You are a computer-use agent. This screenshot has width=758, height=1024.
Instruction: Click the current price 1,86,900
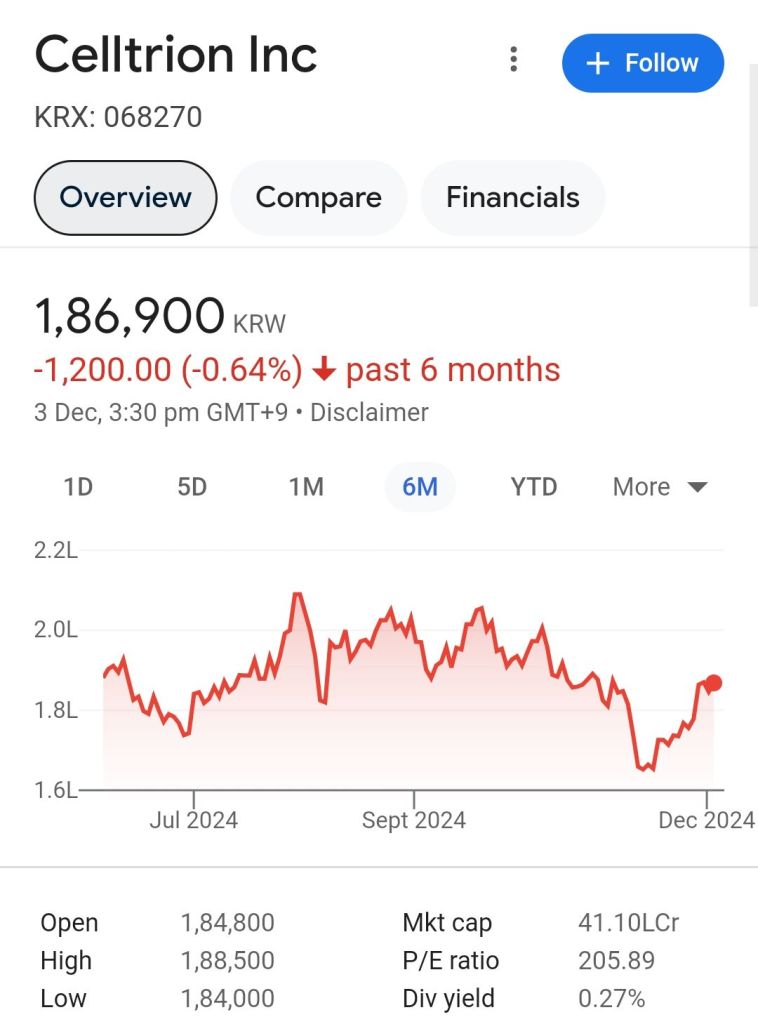click(130, 317)
